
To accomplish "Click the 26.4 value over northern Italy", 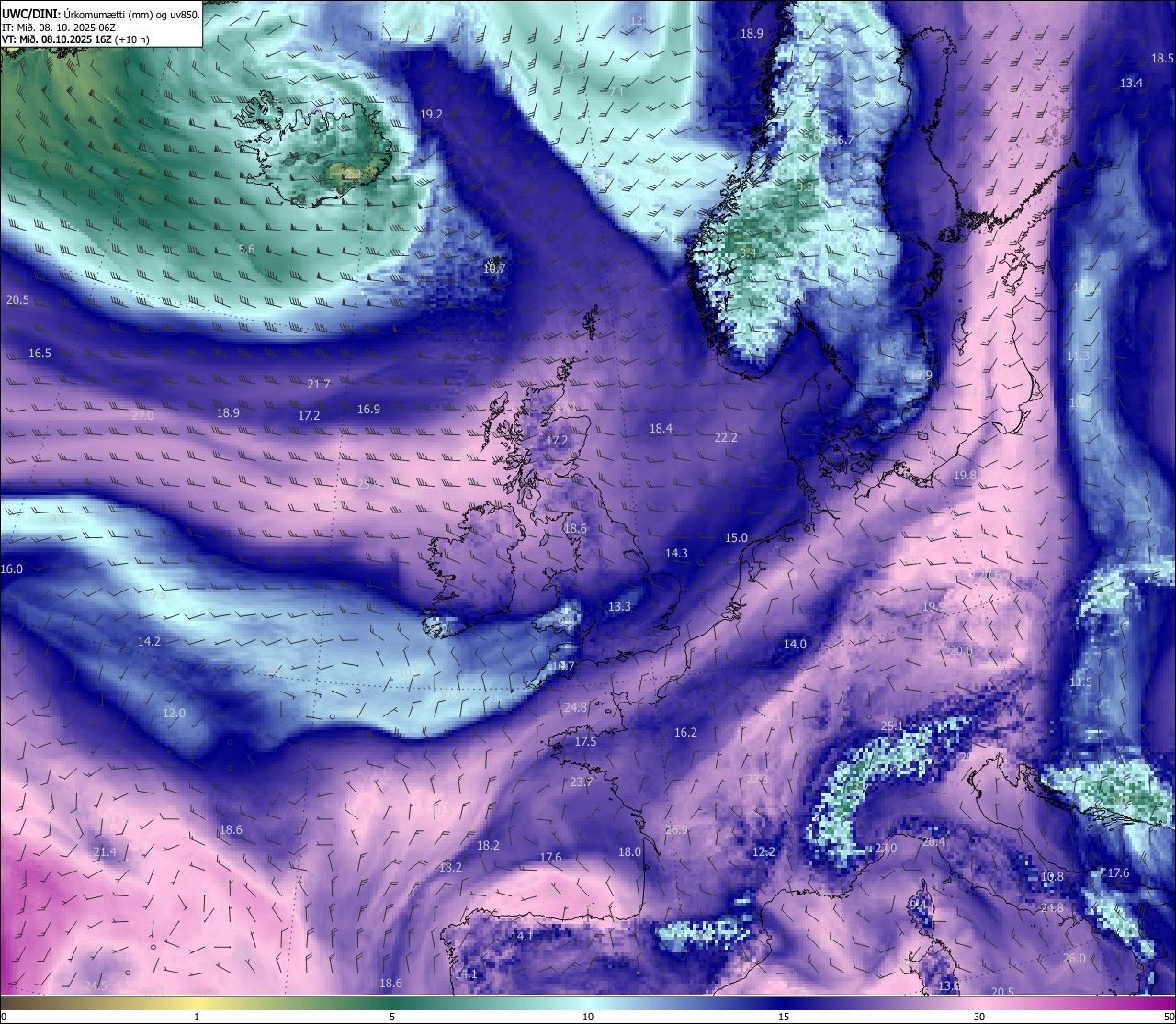I will [933, 842].
